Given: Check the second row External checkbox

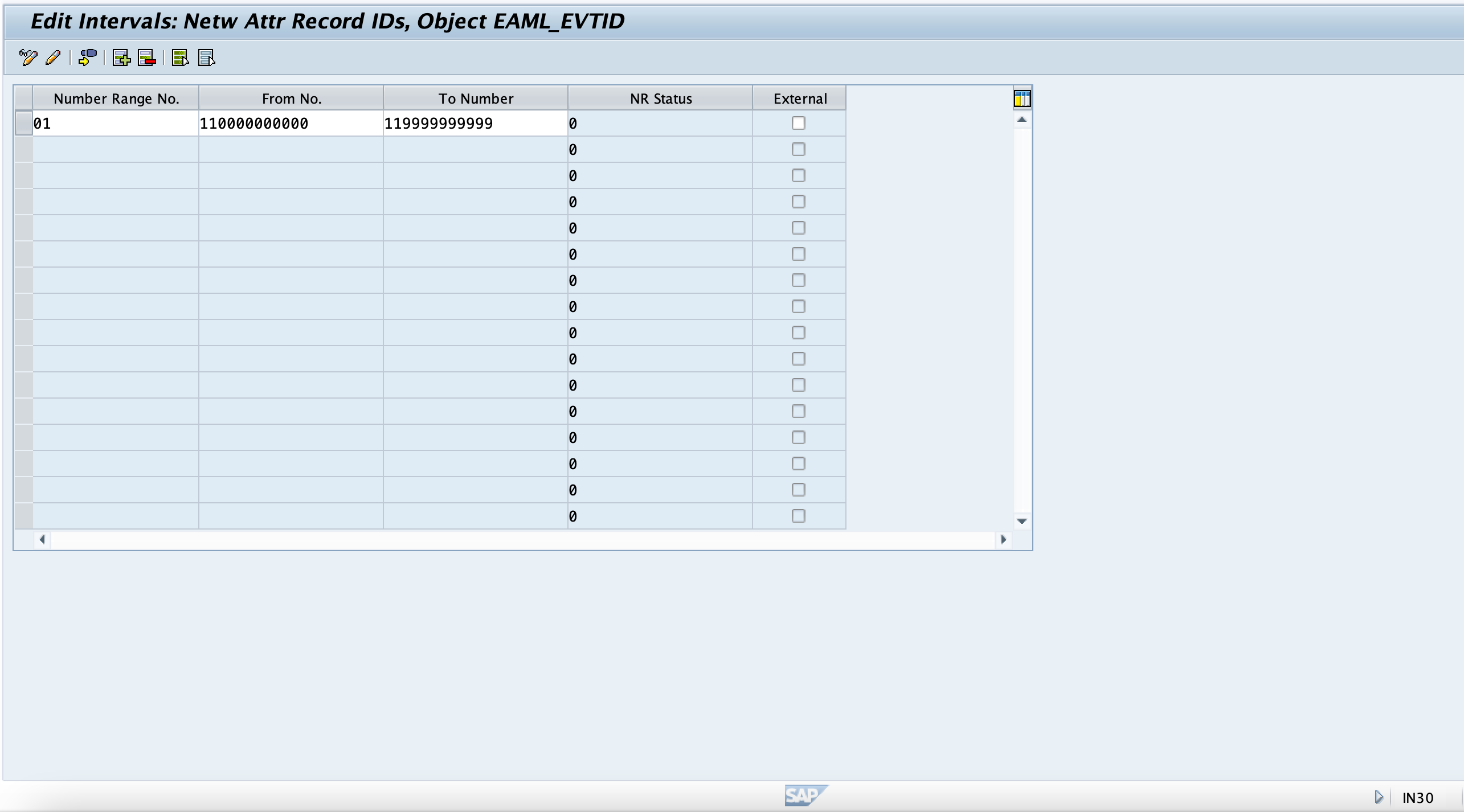Looking at the screenshot, I should tap(798, 149).
